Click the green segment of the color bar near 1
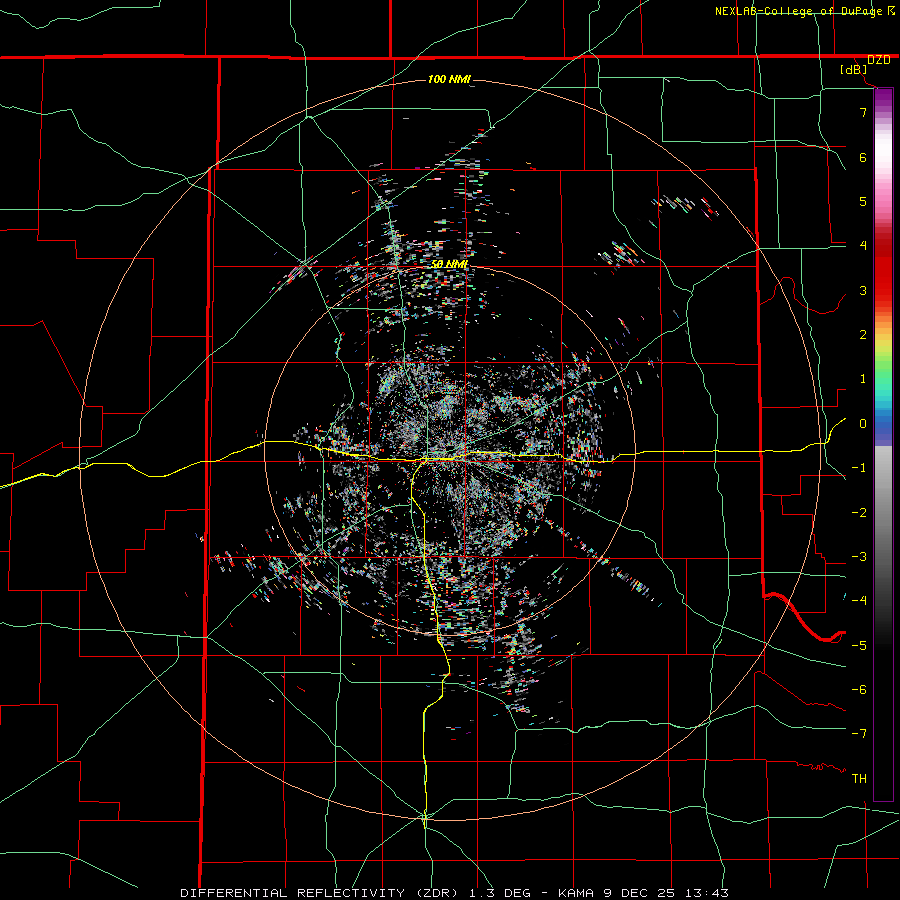The height and width of the screenshot is (900, 900). pyautogui.click(x=883, y=373)
